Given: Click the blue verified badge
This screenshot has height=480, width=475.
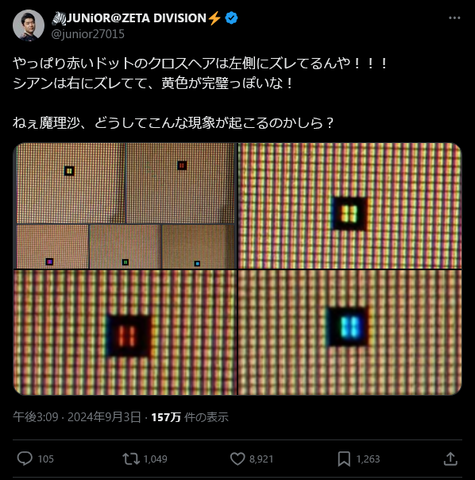Looking at the screenshot, I should (231, 18).
